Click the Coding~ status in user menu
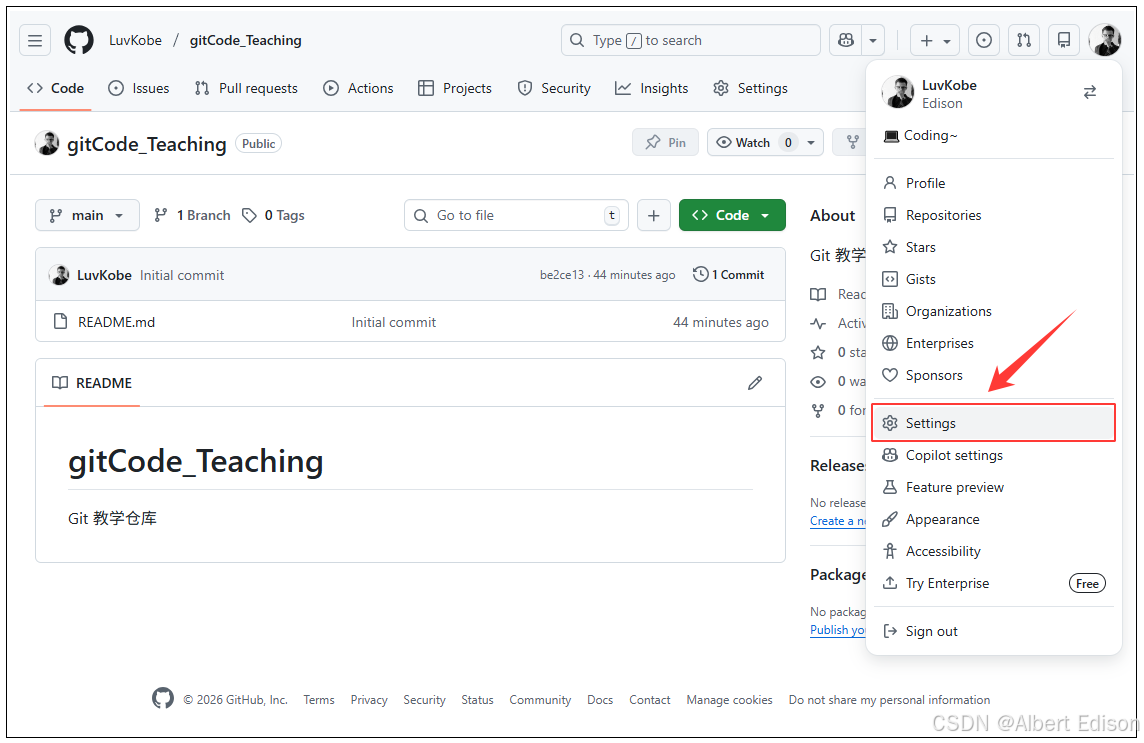 pos(920,135)
